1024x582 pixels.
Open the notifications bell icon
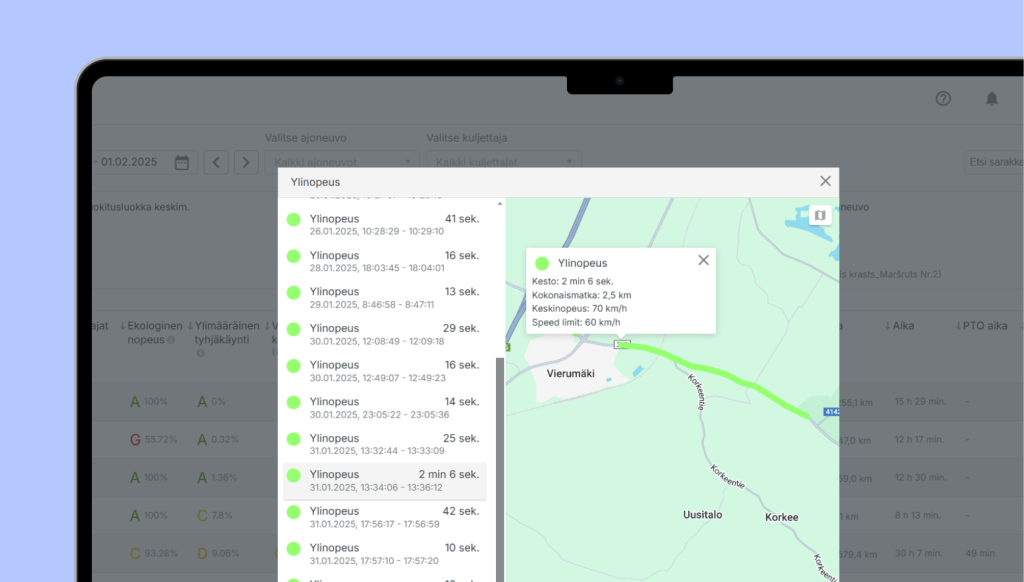click(992, 99)
